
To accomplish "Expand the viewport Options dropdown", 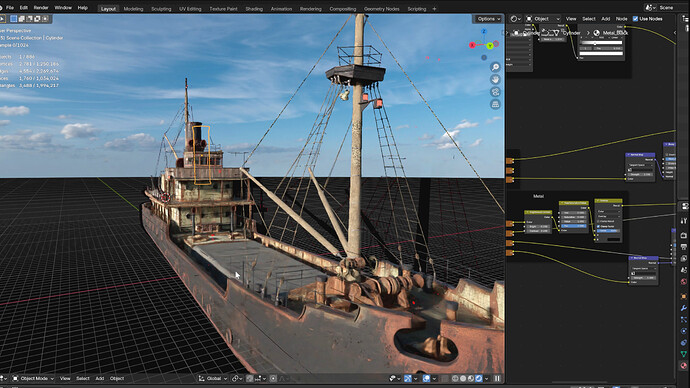I will 488,19.
